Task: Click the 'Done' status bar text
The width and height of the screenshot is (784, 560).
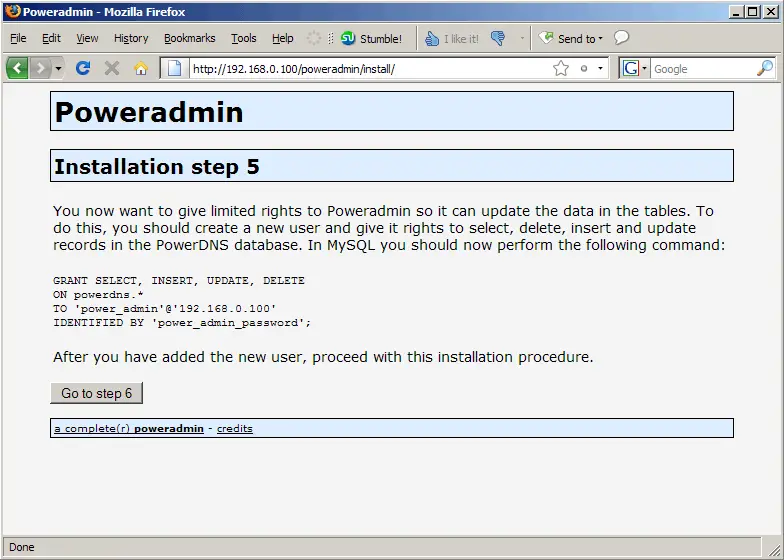Action: click(22, 547)
